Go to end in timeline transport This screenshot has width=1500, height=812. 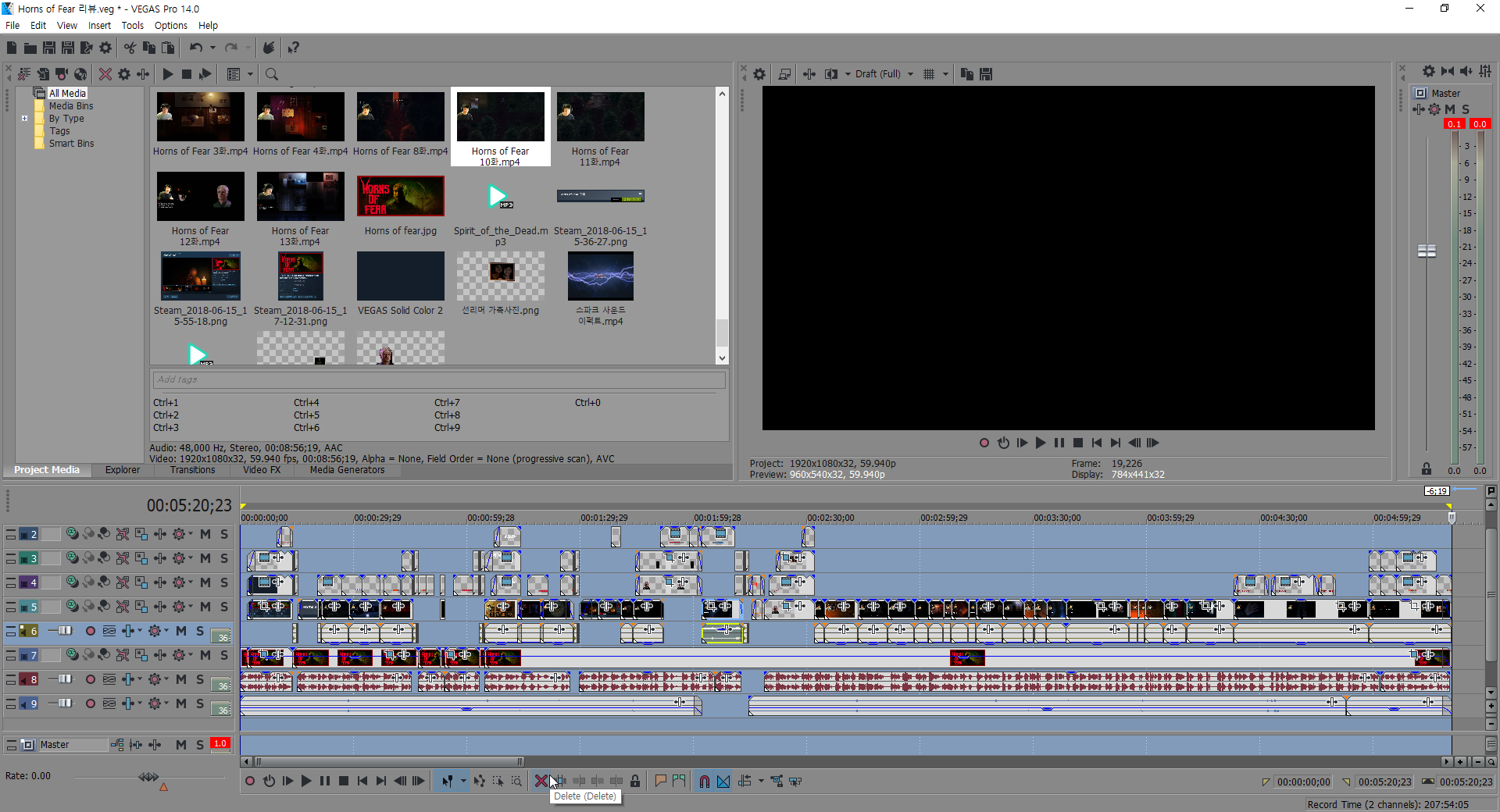tap(381, 781)
